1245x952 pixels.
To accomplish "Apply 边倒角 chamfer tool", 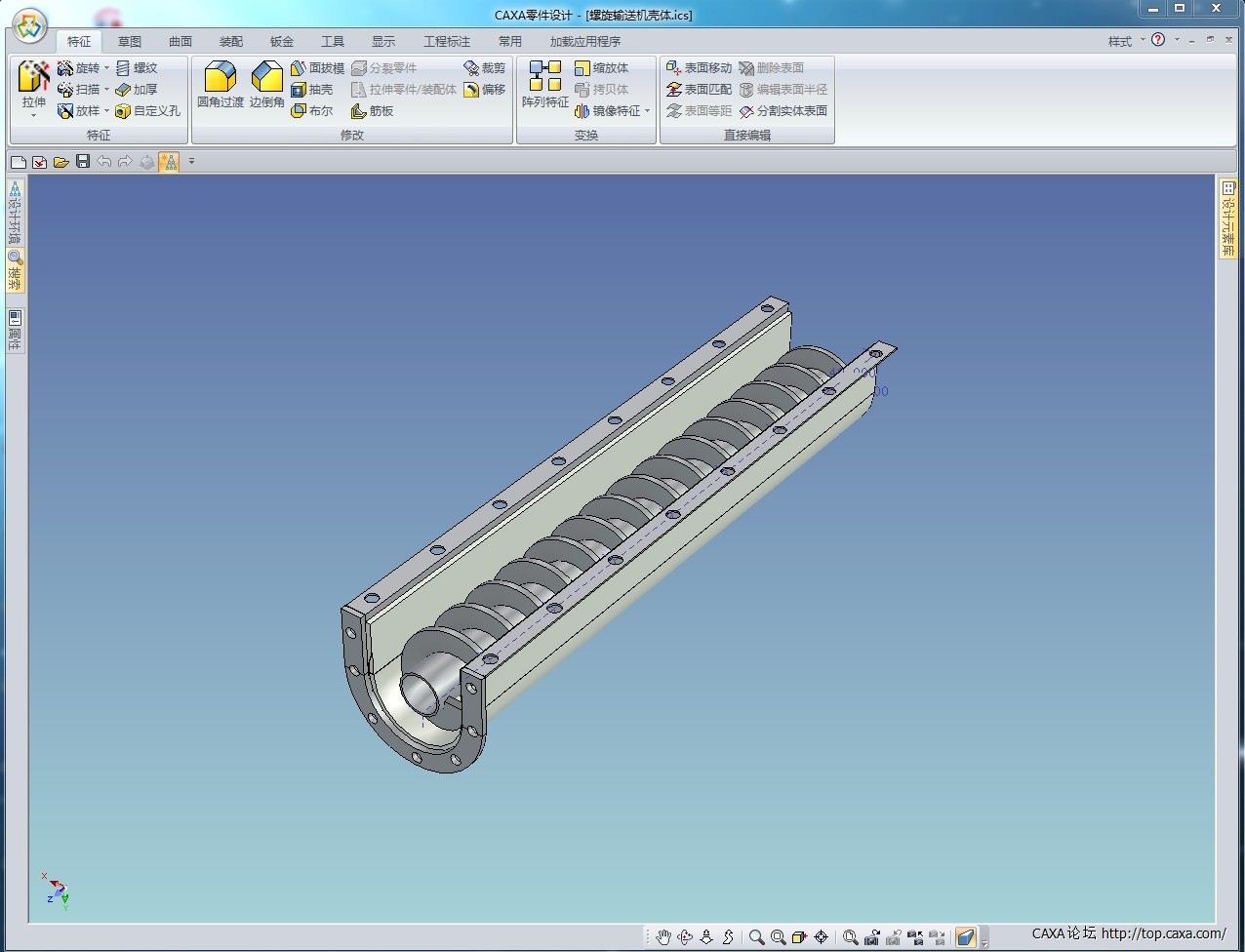I will pyautogui.click(x=266, y=84).
